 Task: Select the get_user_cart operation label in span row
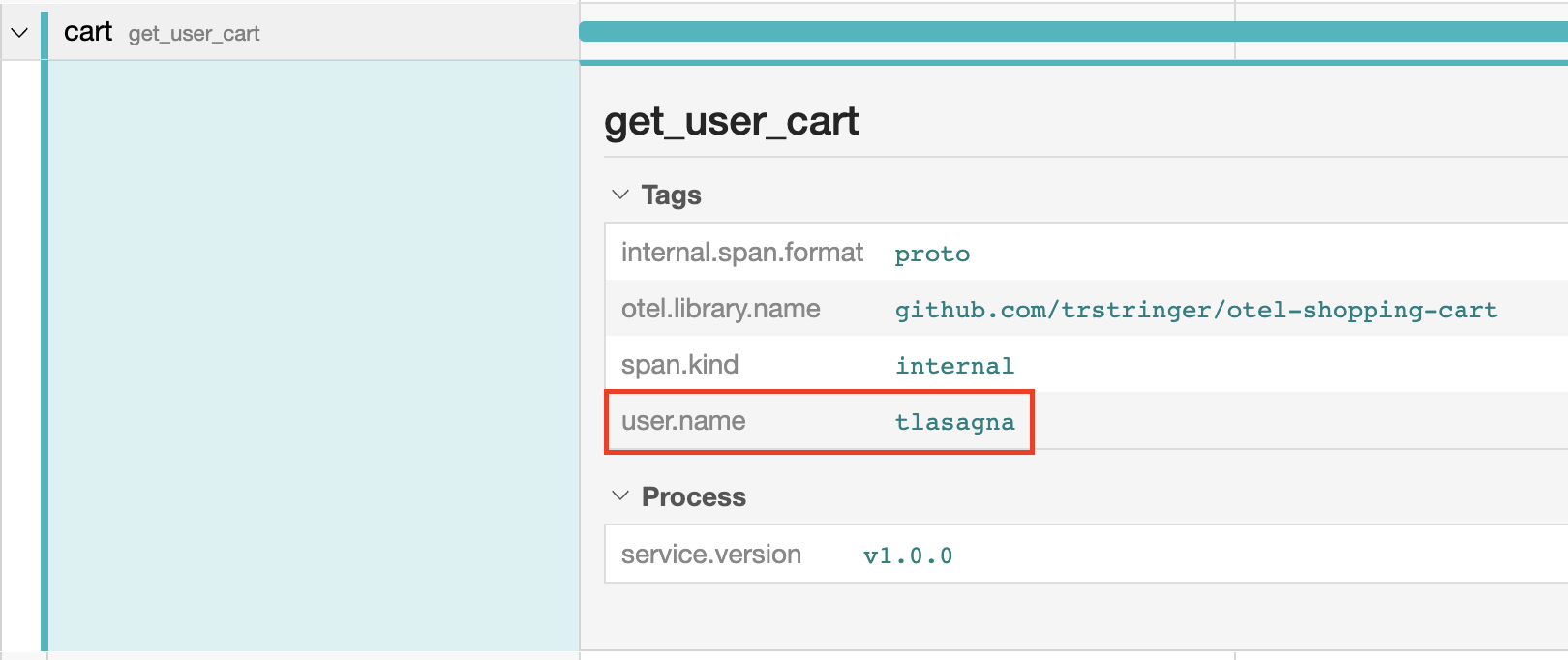(194, 34)
